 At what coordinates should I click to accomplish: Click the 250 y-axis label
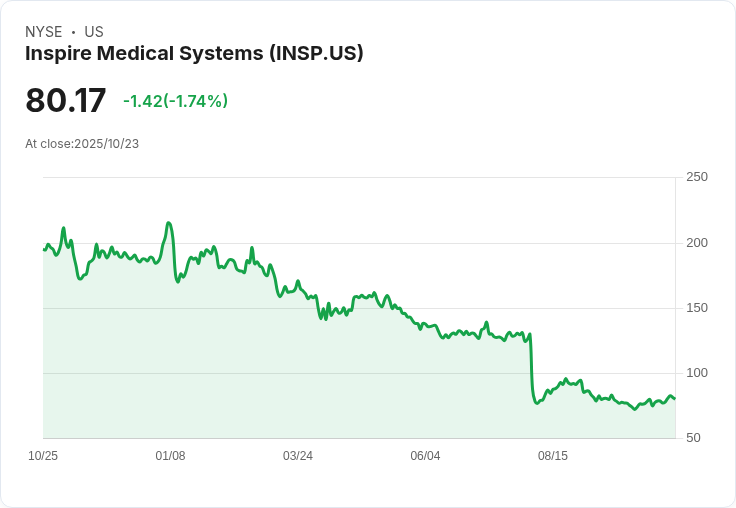[x=697, y=177]
